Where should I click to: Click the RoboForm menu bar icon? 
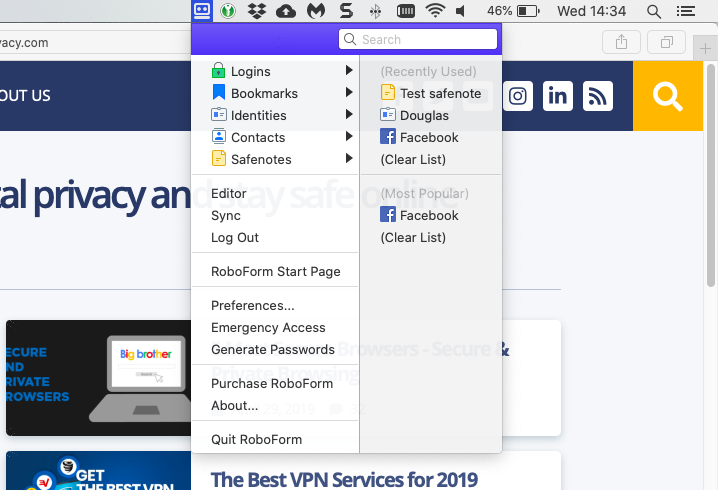pyautogui.click(x=202, y=11)
